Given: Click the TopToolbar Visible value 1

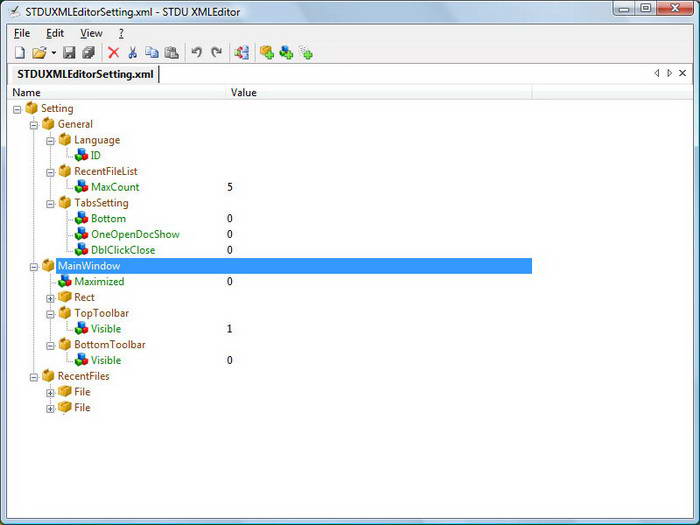Looking at the screenshot, I should (x=229, y=329).
